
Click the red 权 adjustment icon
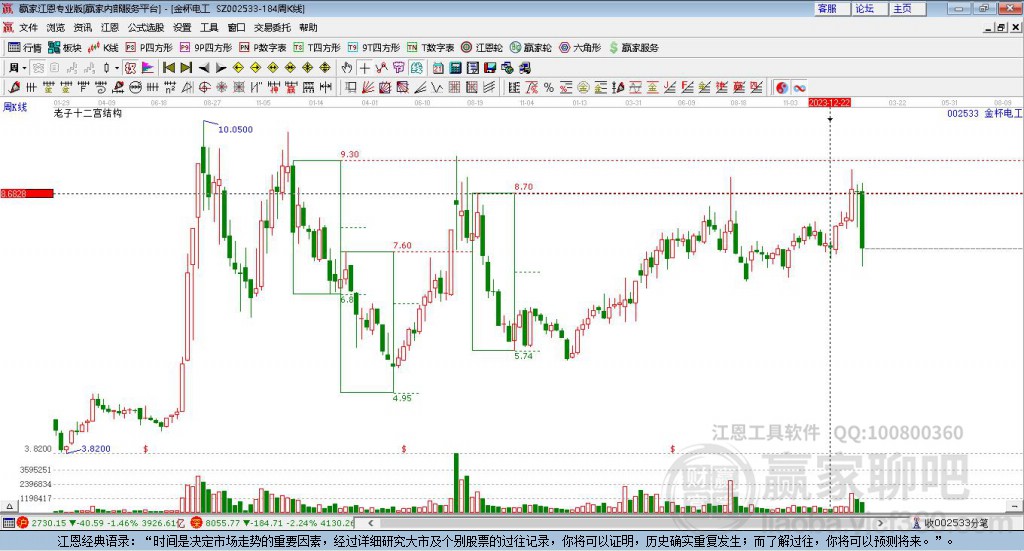coord(131,68)
